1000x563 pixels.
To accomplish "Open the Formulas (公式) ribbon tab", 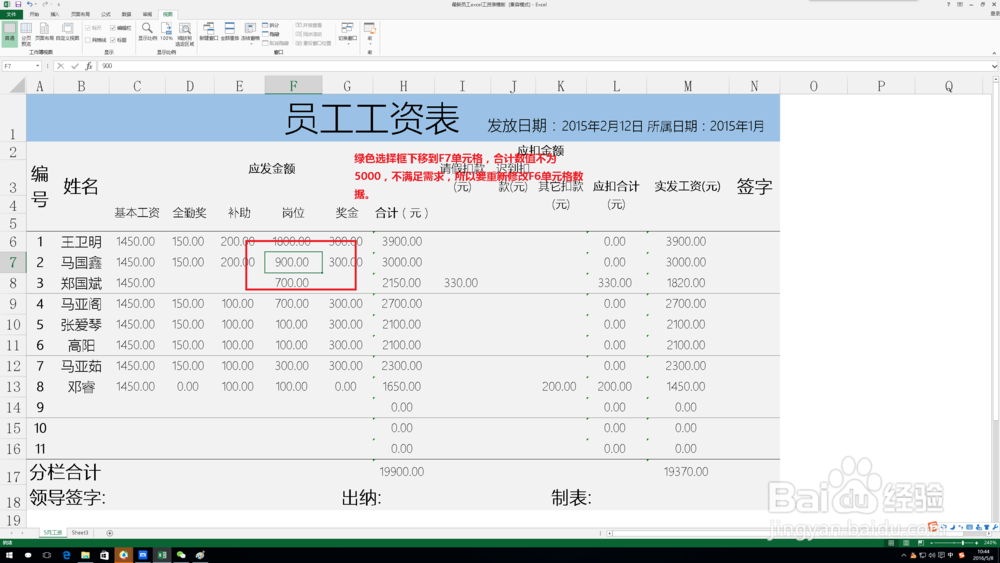I will [106, 14].
